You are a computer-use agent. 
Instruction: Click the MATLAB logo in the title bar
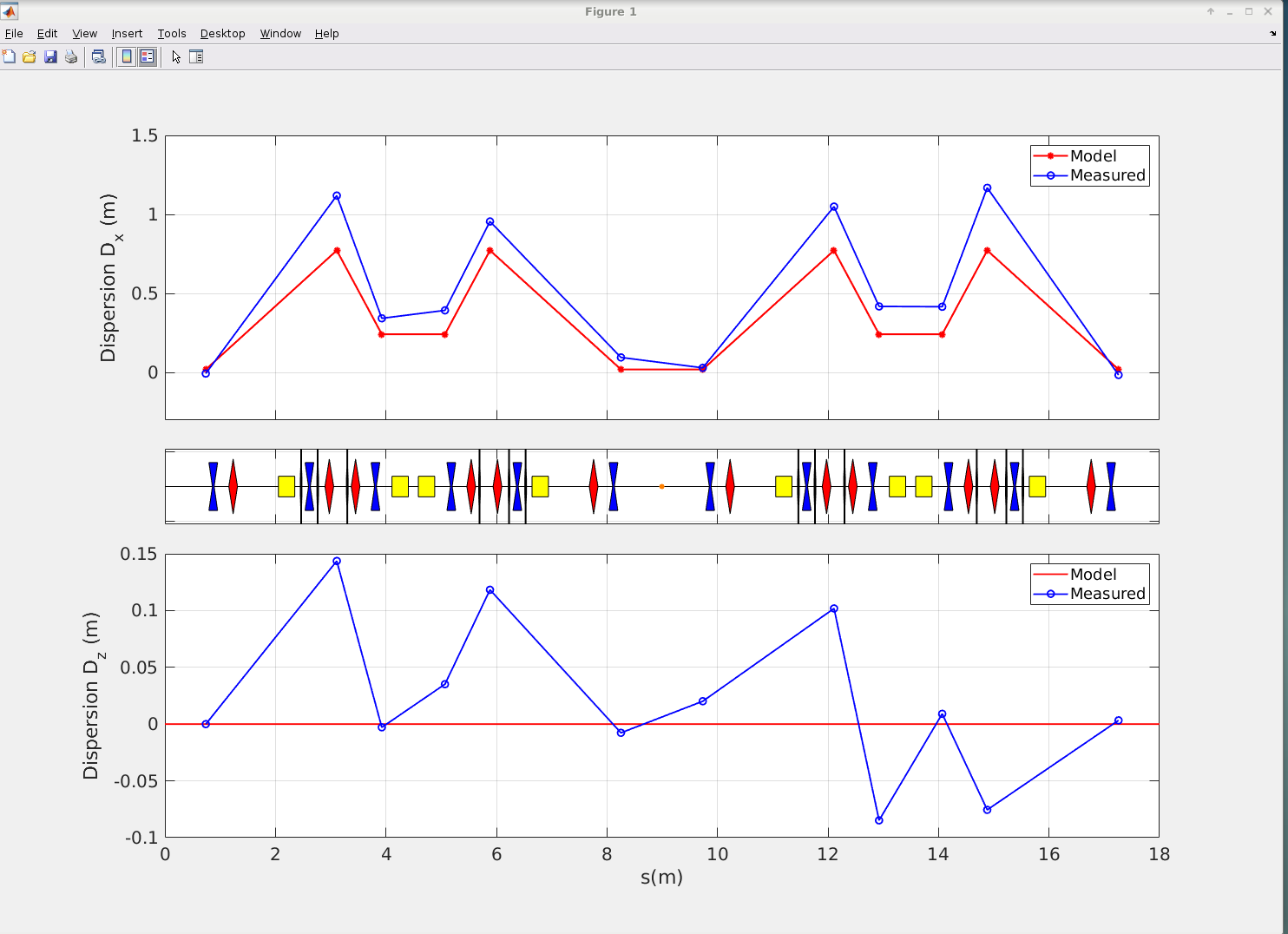point(9,11)
